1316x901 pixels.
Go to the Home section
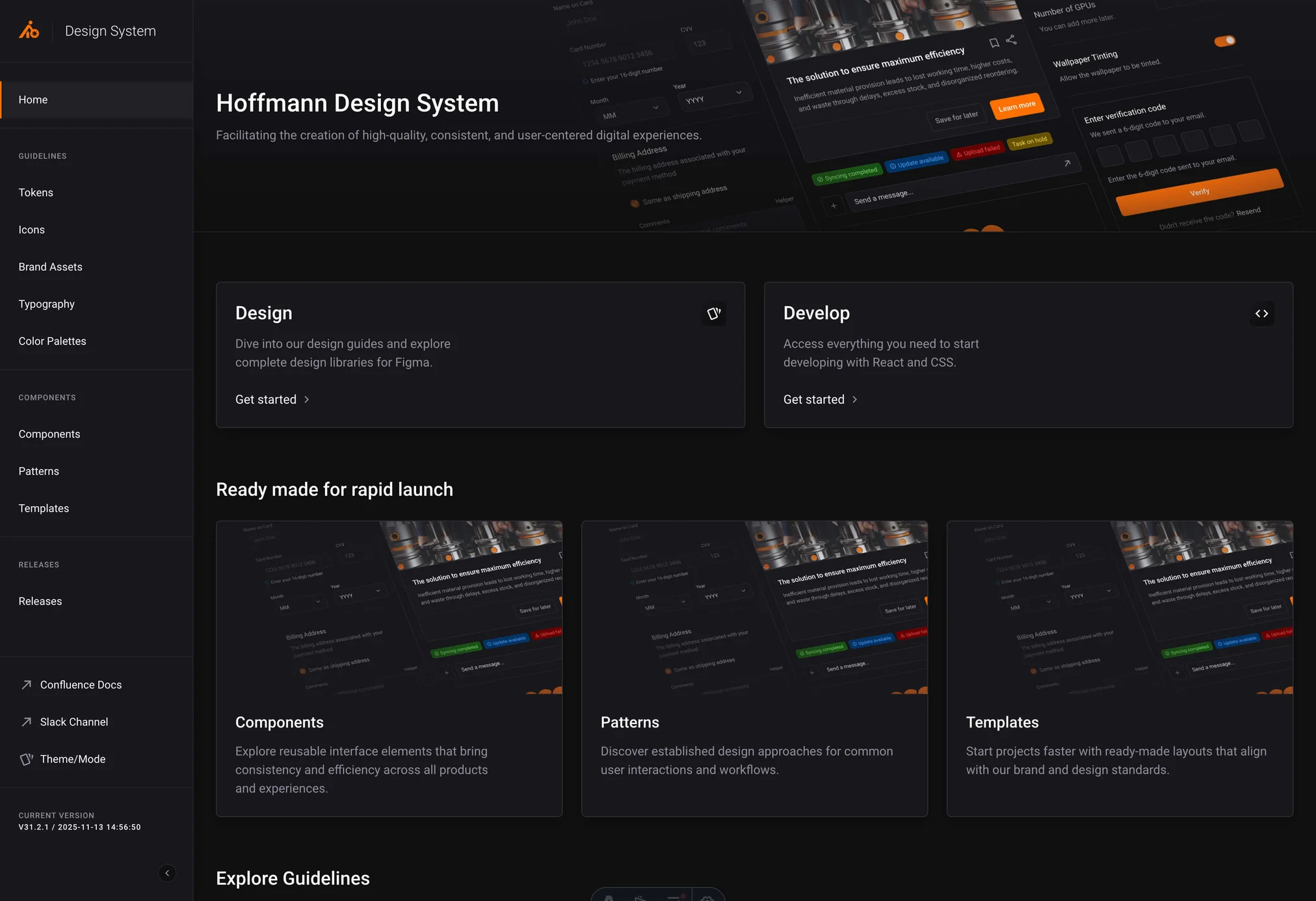33,99
